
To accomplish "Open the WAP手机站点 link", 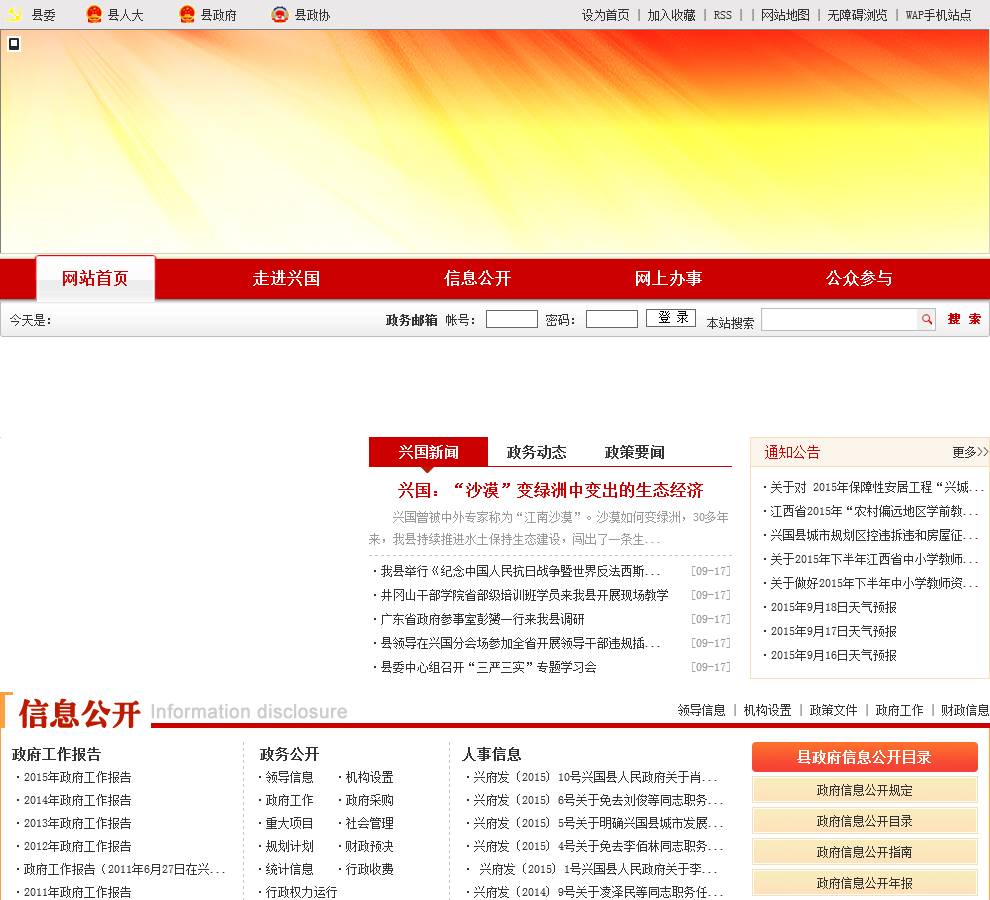I will click(939, 15).
